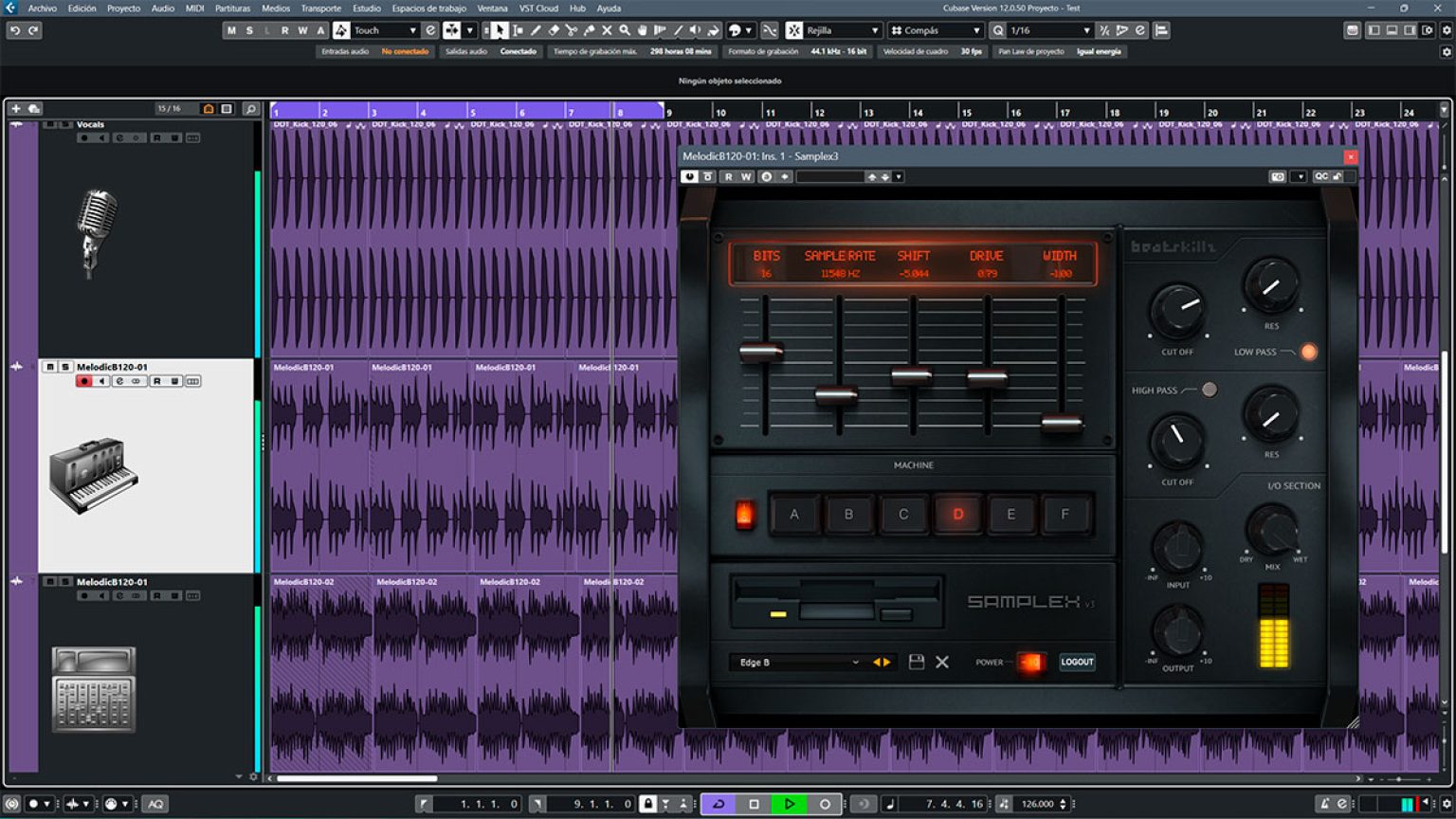The image size is (1456, 819).
Task: Select the Erase tool
Action: [554, 30]
